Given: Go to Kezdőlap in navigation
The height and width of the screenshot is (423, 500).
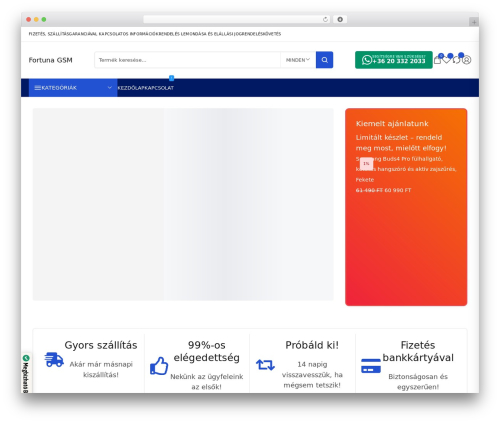Looking at the screenshot, I should click(130, 88).
